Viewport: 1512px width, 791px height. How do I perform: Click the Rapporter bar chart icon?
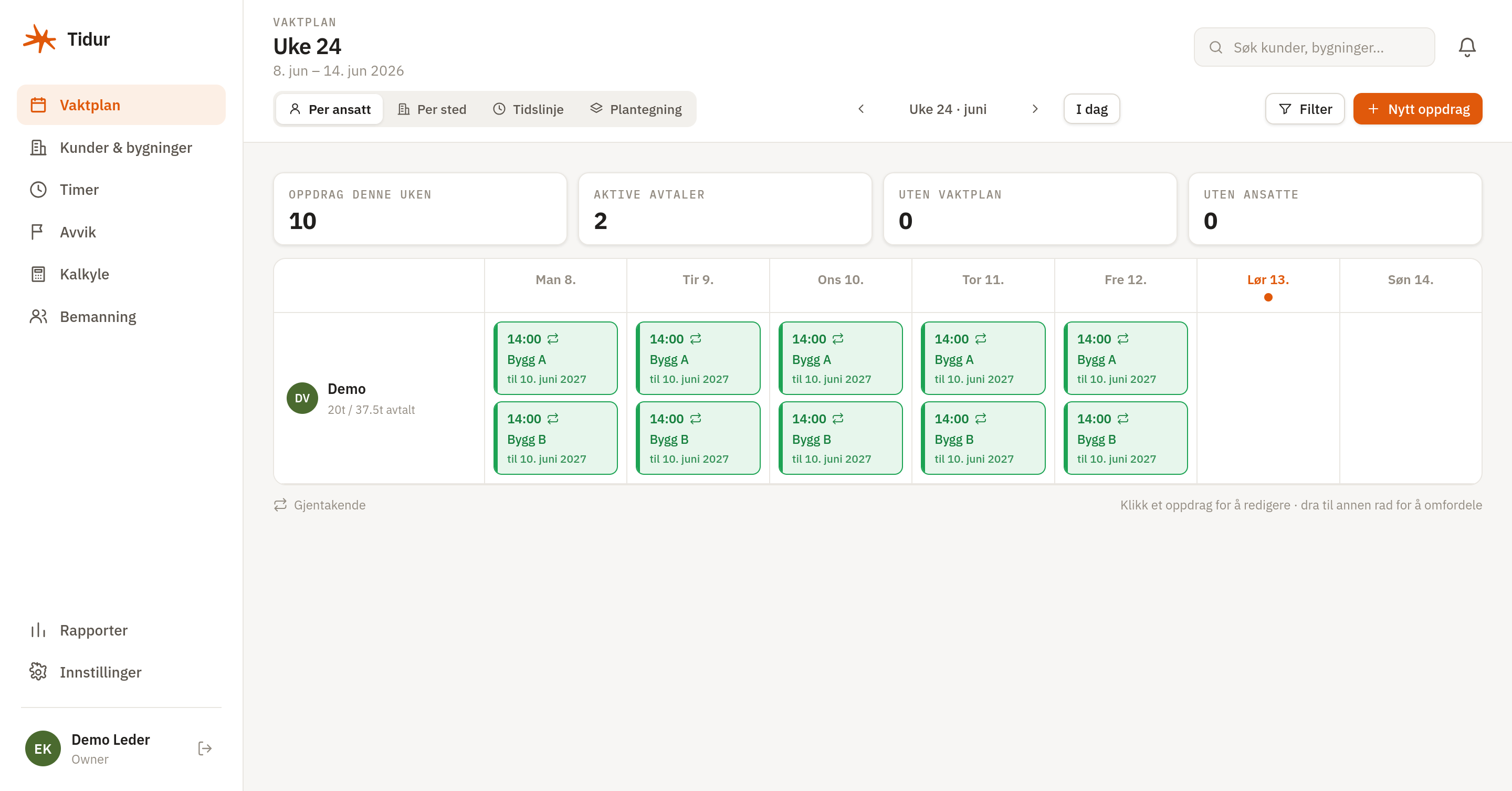coord(38,630)
